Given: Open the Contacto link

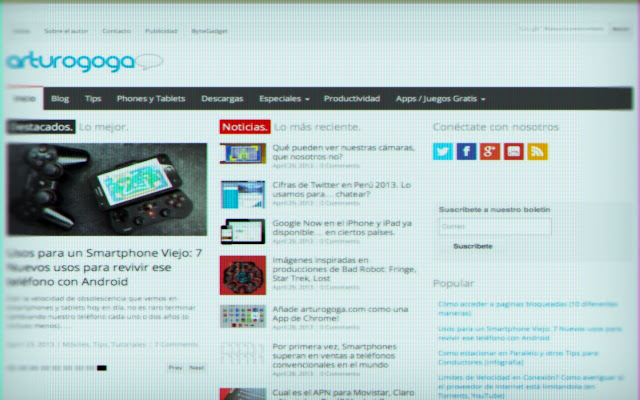Looking at the screenshot, I should point(116,31).
